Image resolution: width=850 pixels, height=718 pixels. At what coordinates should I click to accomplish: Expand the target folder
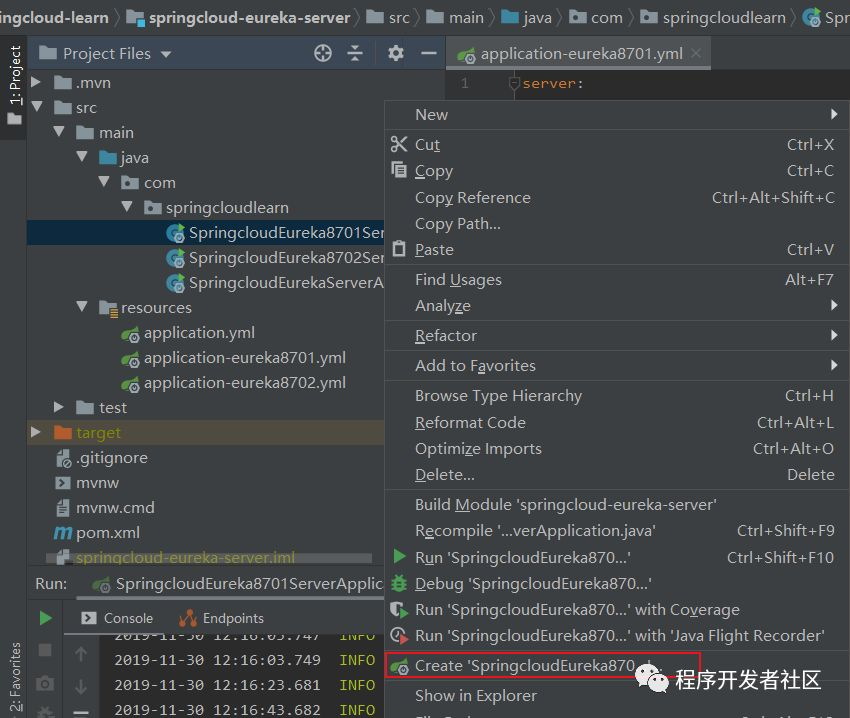(36, 432)
